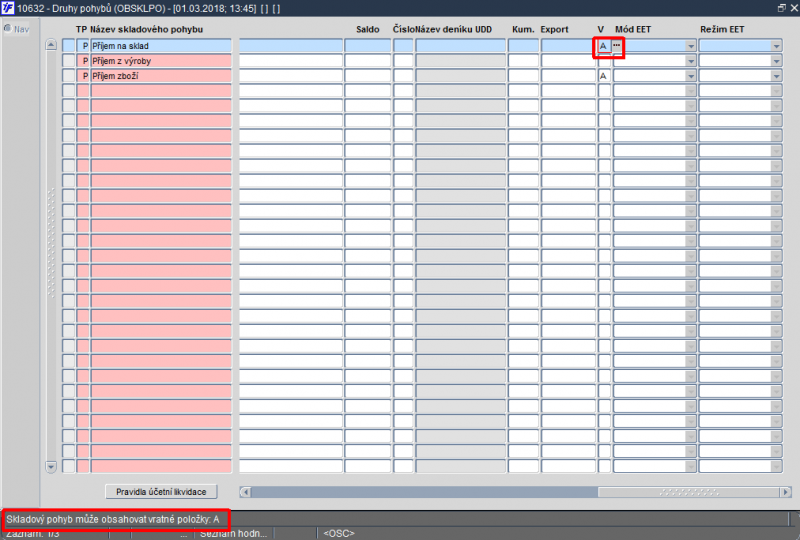This screenshot has width=800, height=540.
Task: Click V field of Příjem z výroby row
Action: (x=604, y=61)
